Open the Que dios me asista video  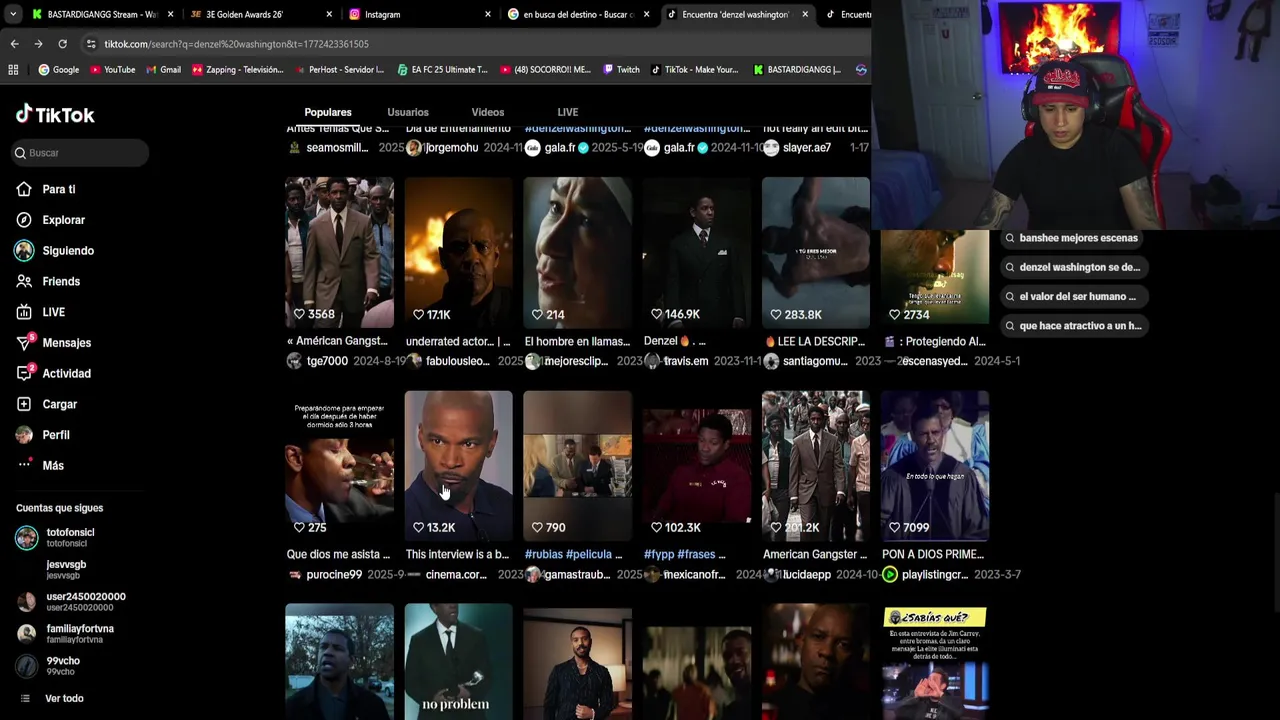click(x=339, y=465)
